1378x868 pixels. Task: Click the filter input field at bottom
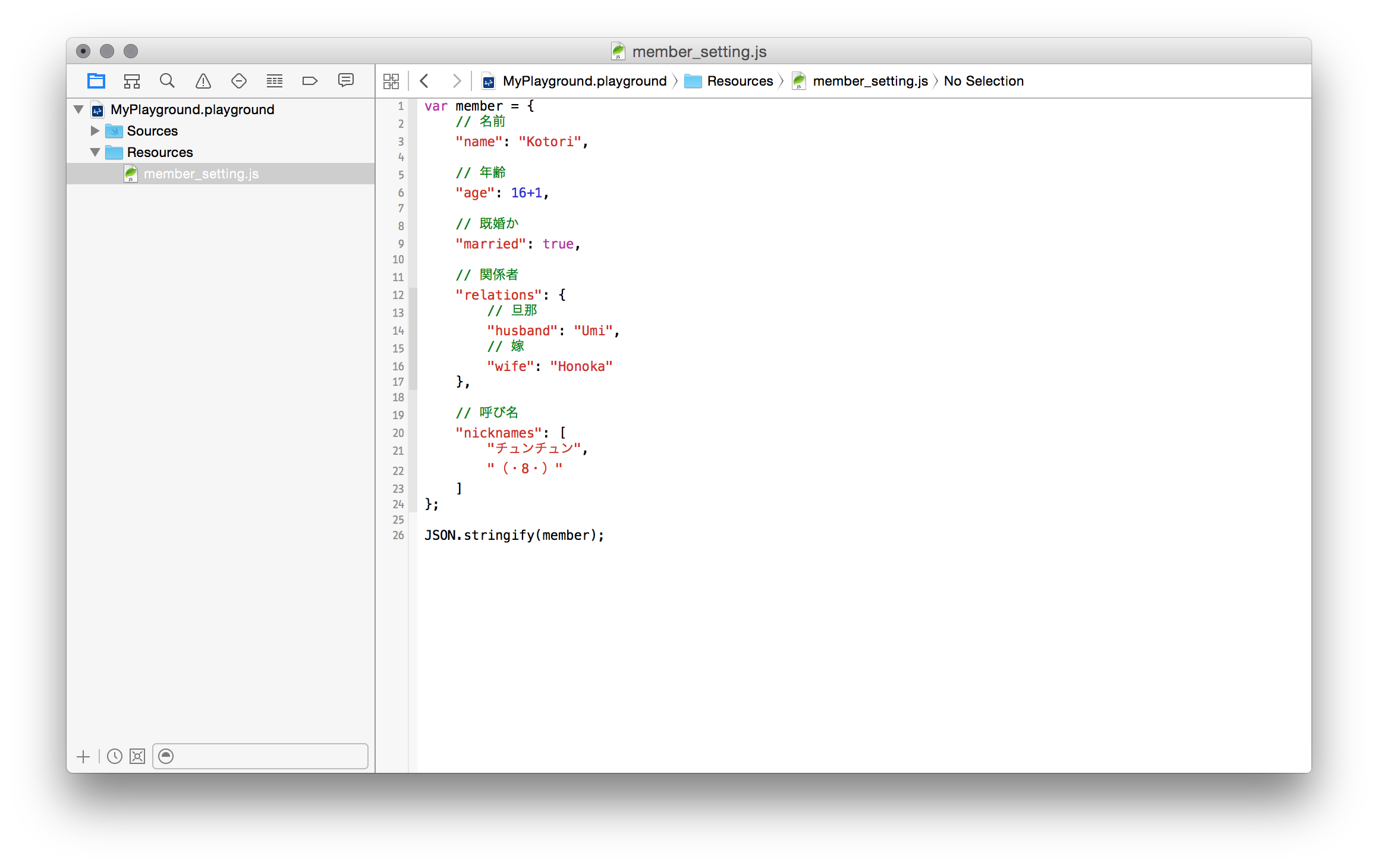[x=260, y=756]
